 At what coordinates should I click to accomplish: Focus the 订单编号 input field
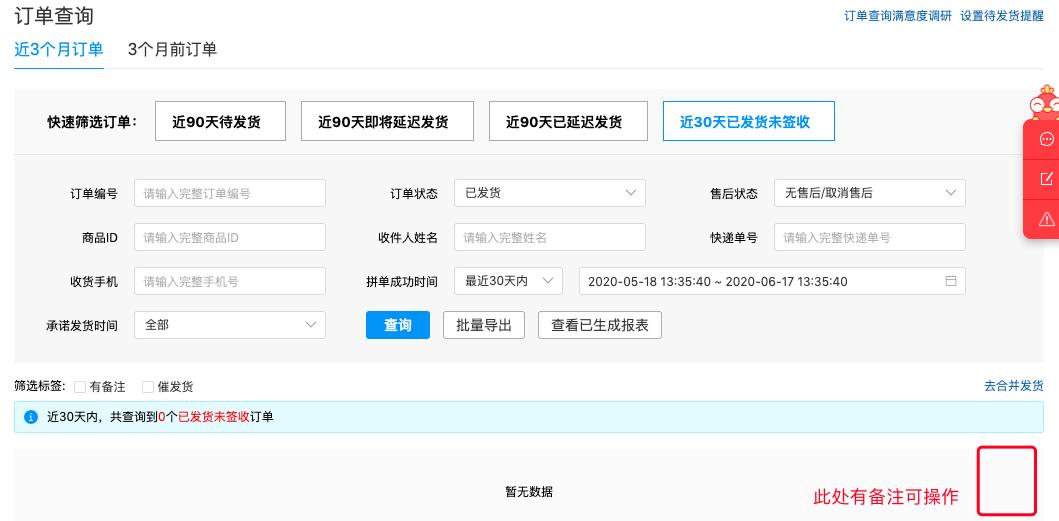[230, 193]
